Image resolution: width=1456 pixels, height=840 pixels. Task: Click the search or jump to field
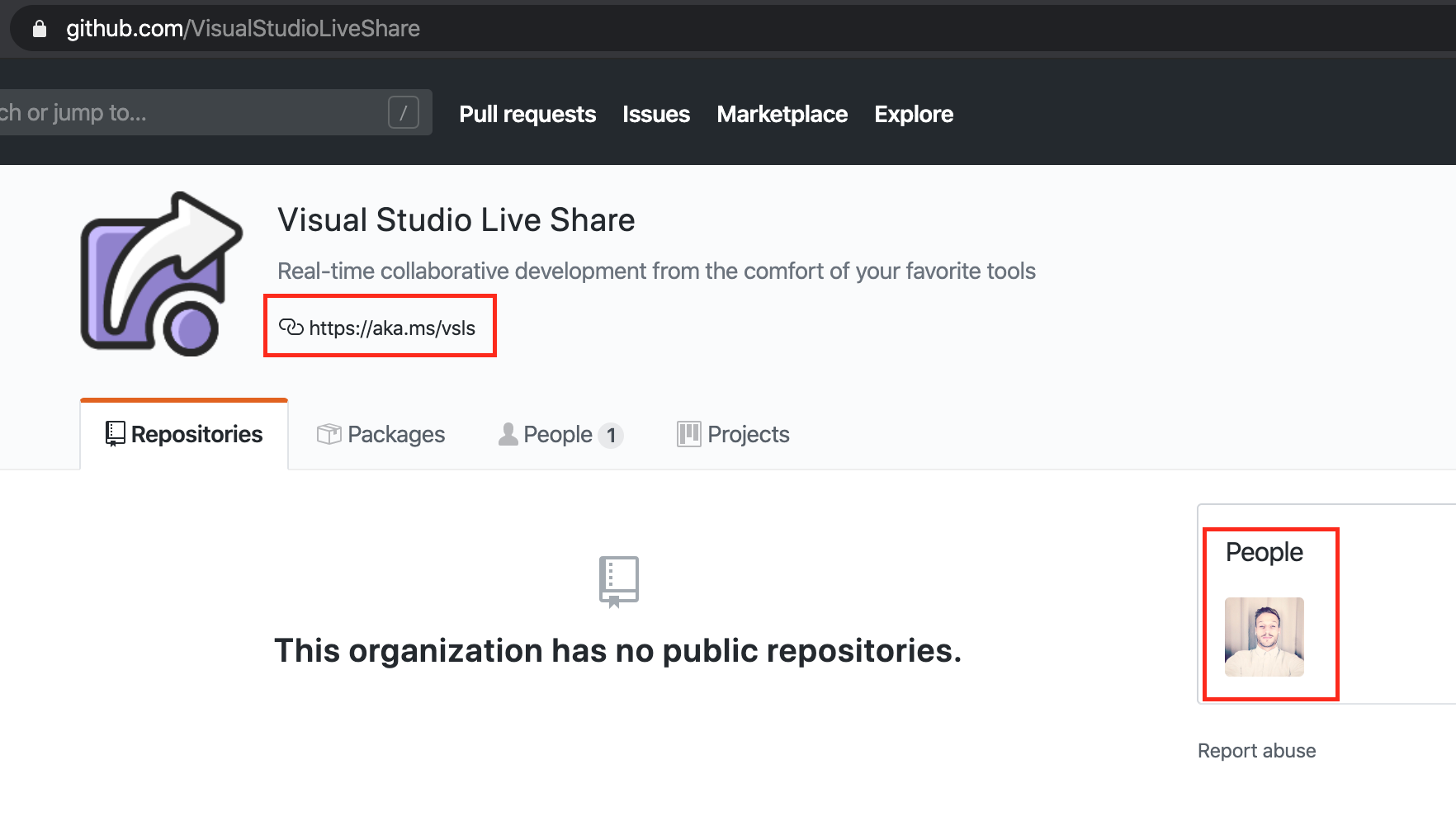(215, 112)
